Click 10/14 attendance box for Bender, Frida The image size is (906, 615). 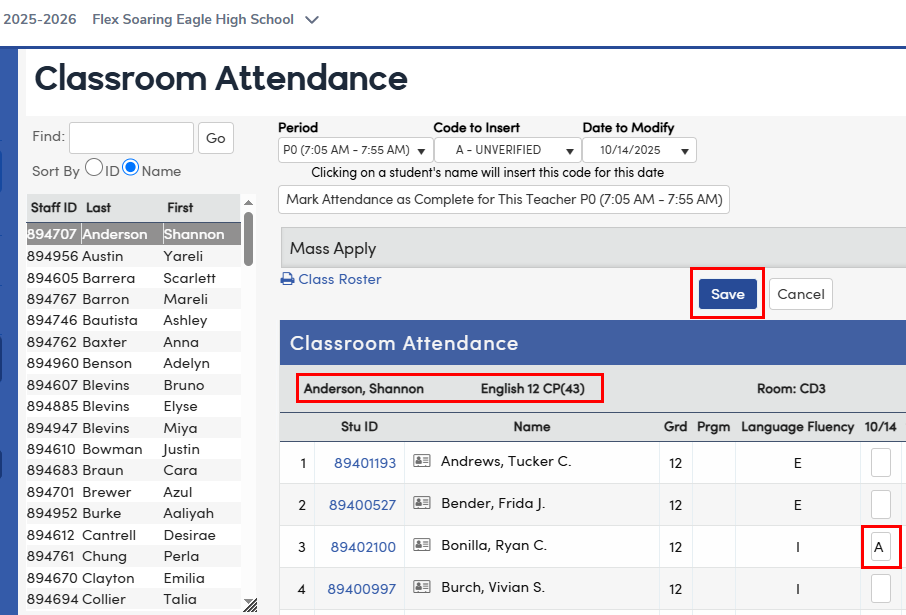point(881,505)
